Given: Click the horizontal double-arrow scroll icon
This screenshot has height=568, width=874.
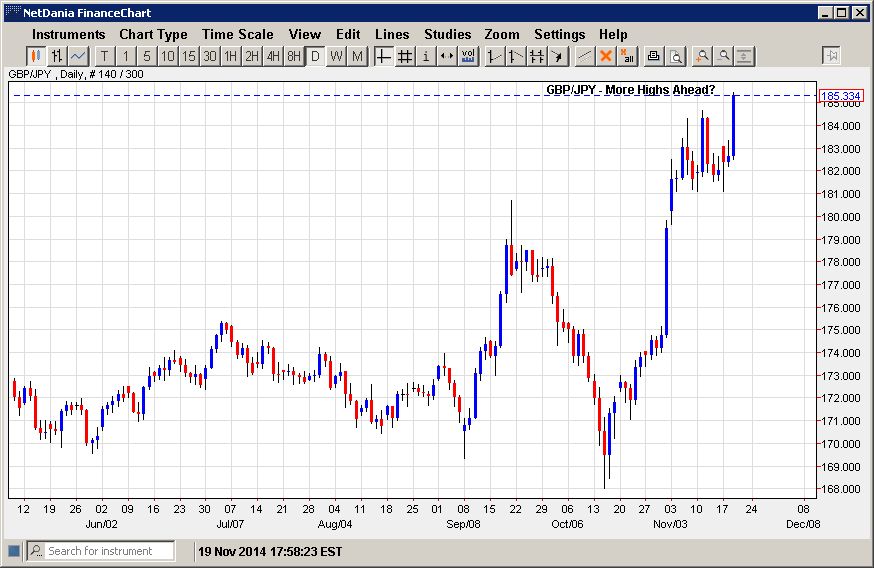Looking at the screenshot, I should [447, 56].
